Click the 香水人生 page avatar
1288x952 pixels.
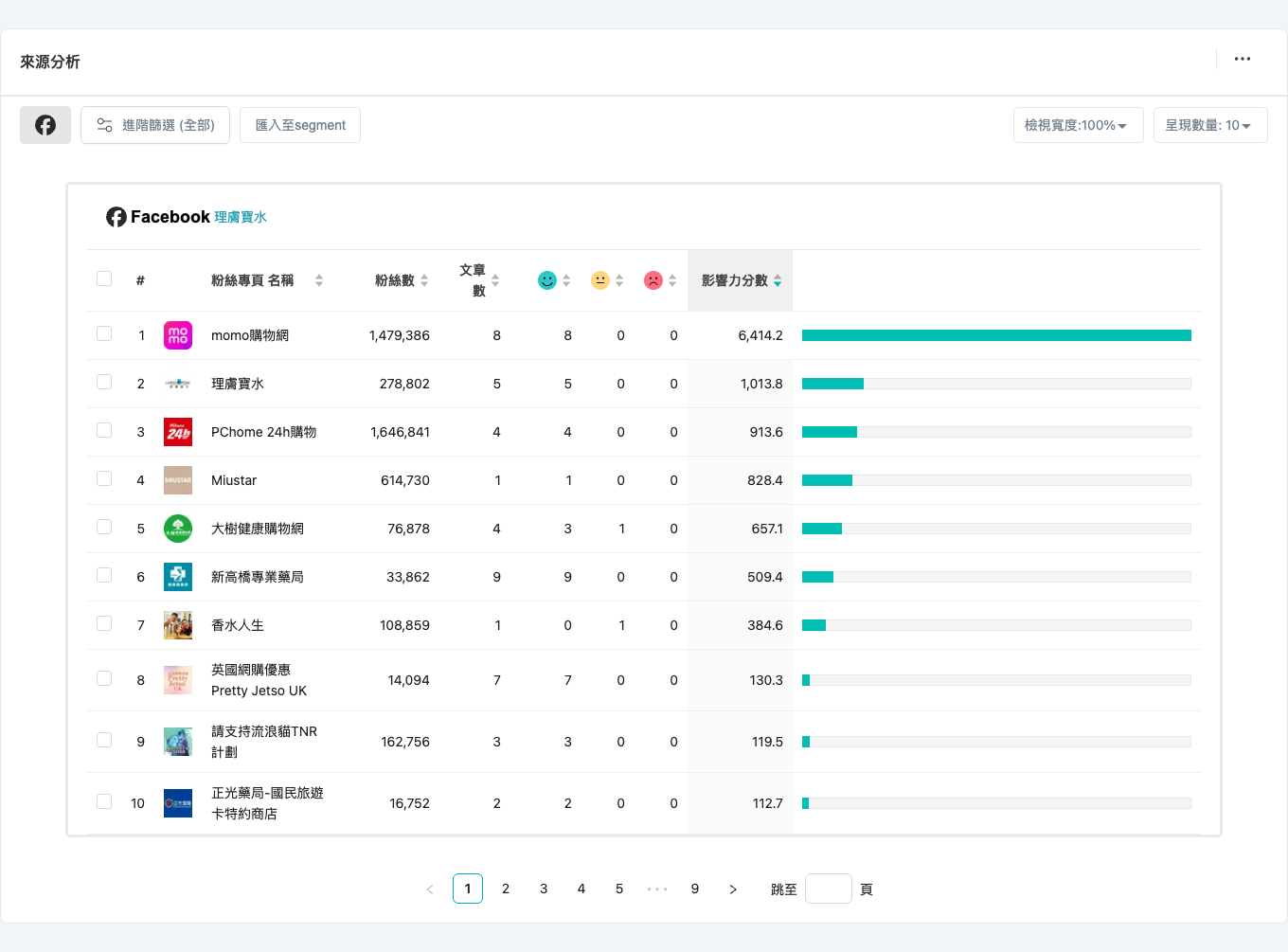[x=178, y=625]
